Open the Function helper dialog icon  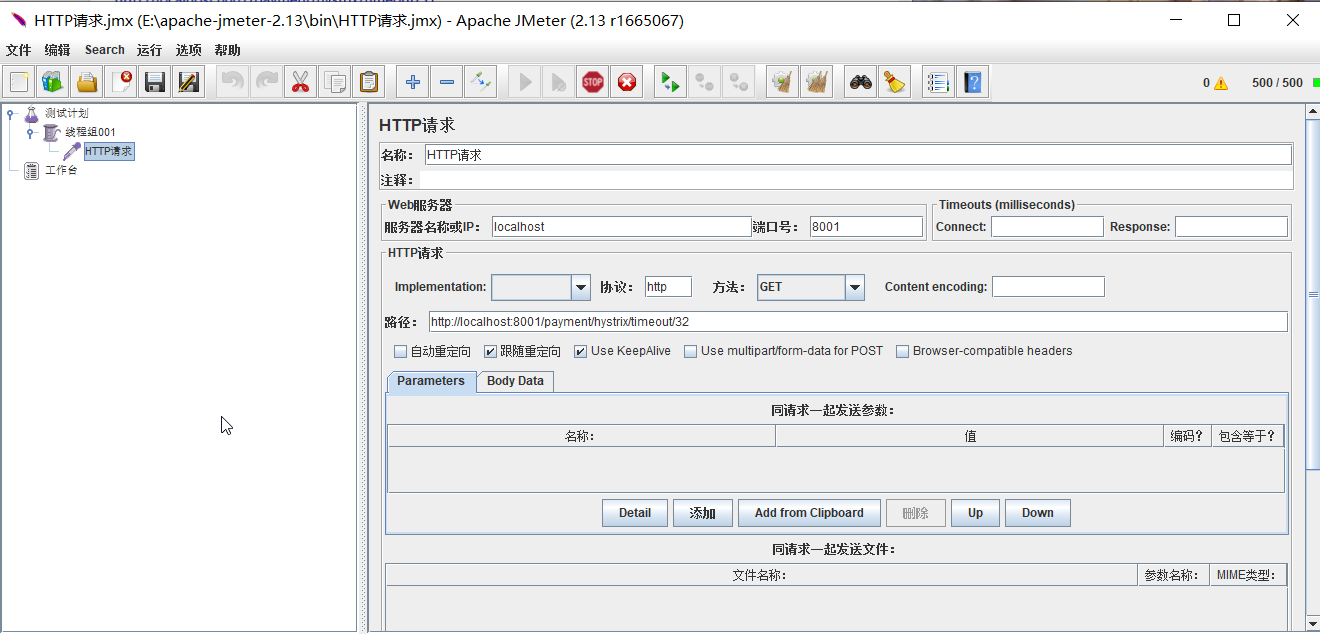click(938, 82)
